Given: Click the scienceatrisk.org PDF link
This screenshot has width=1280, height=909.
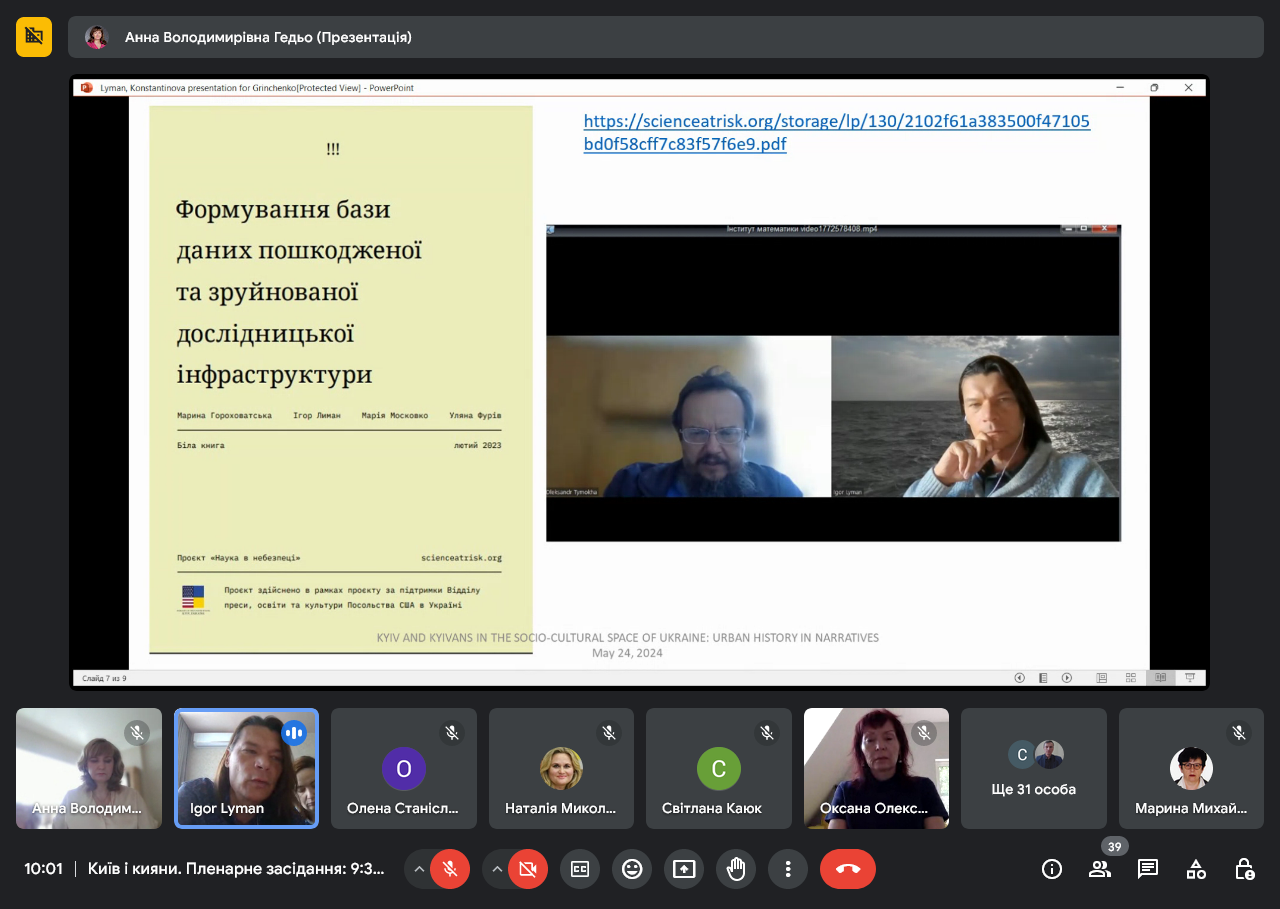Looking at the screenshot, I should coord(836,133).
